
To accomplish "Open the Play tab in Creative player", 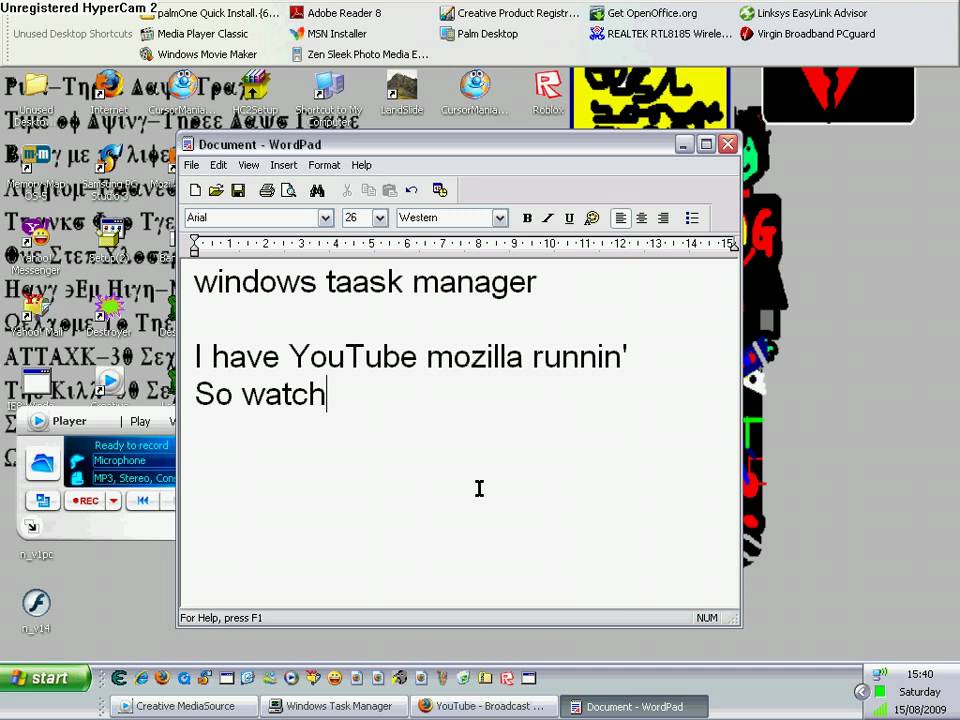I will [140, 421].
